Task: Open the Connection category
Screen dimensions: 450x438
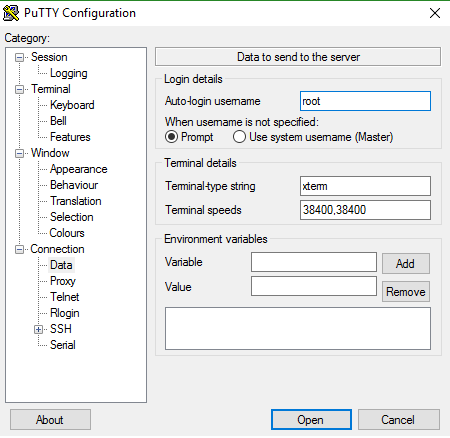Action: (57, 249)
